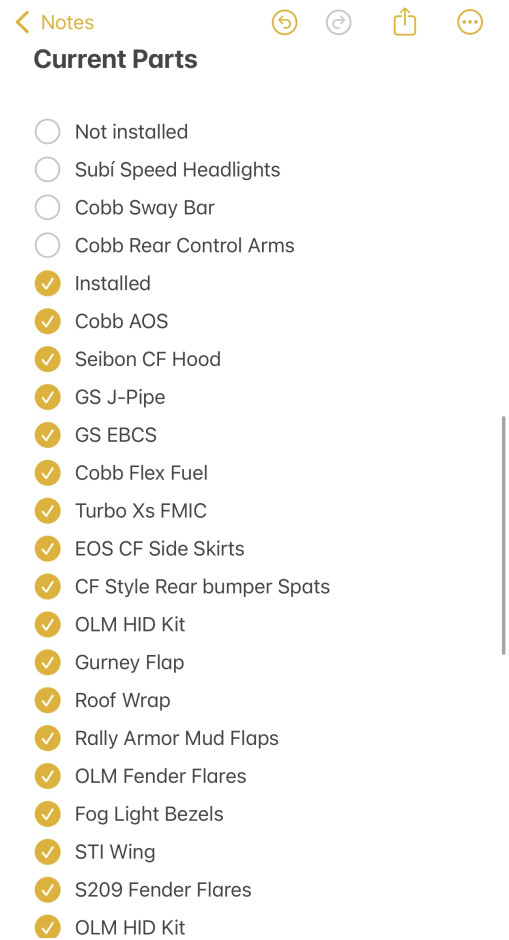This screenshot has width=509, height=940.
Task: Place cursor in Rally Armor Mud Flaps text
Action: 177,738
